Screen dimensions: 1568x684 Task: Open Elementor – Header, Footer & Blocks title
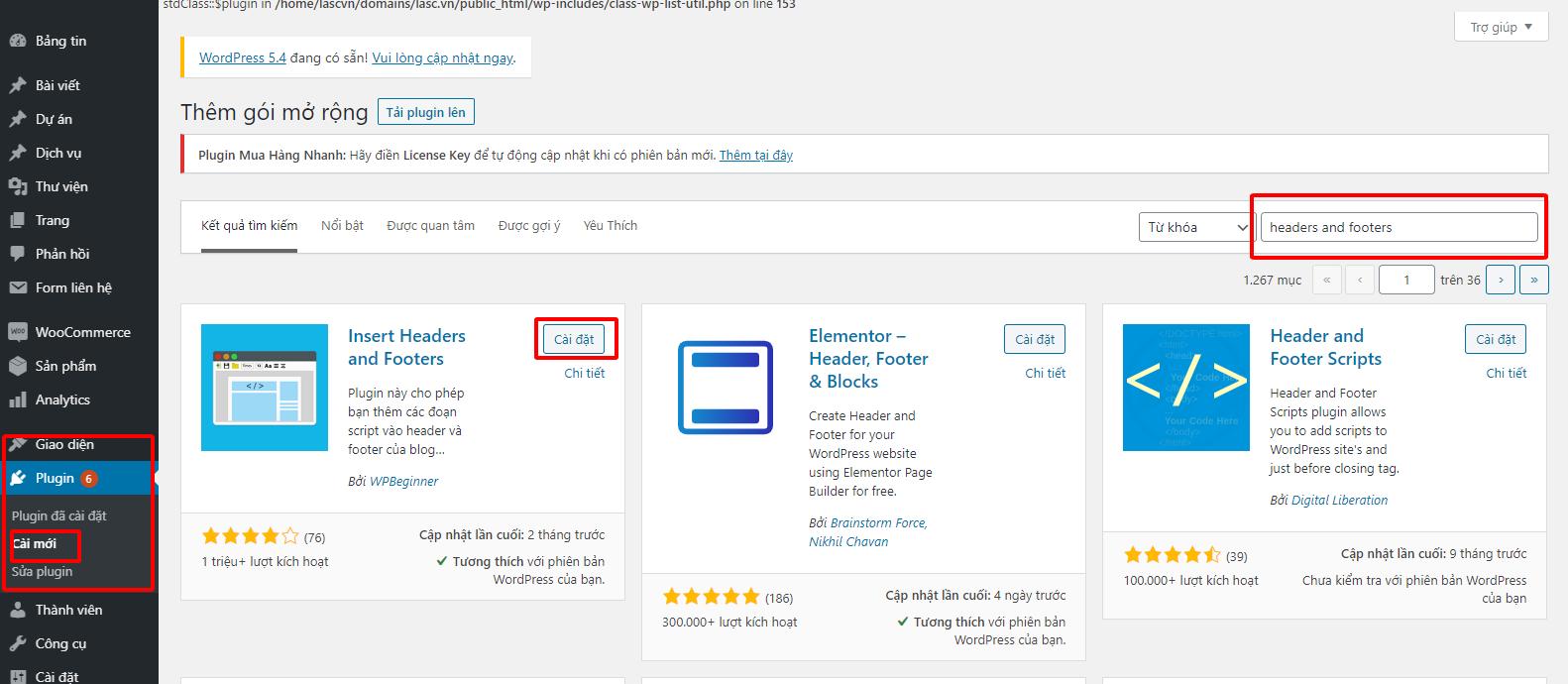(868, 358)
